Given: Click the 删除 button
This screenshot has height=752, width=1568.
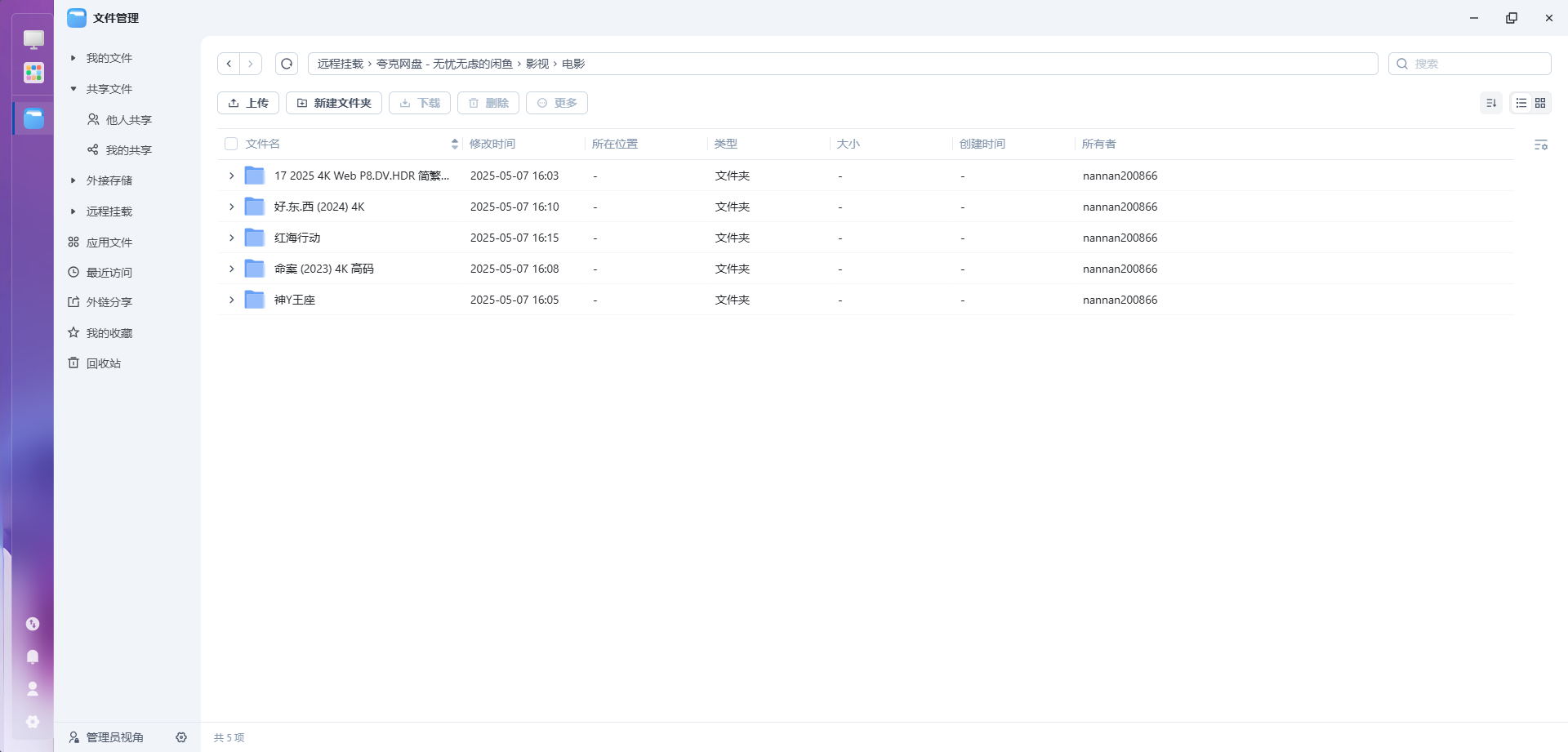Looking at the screenshot, I should [488, 103].
